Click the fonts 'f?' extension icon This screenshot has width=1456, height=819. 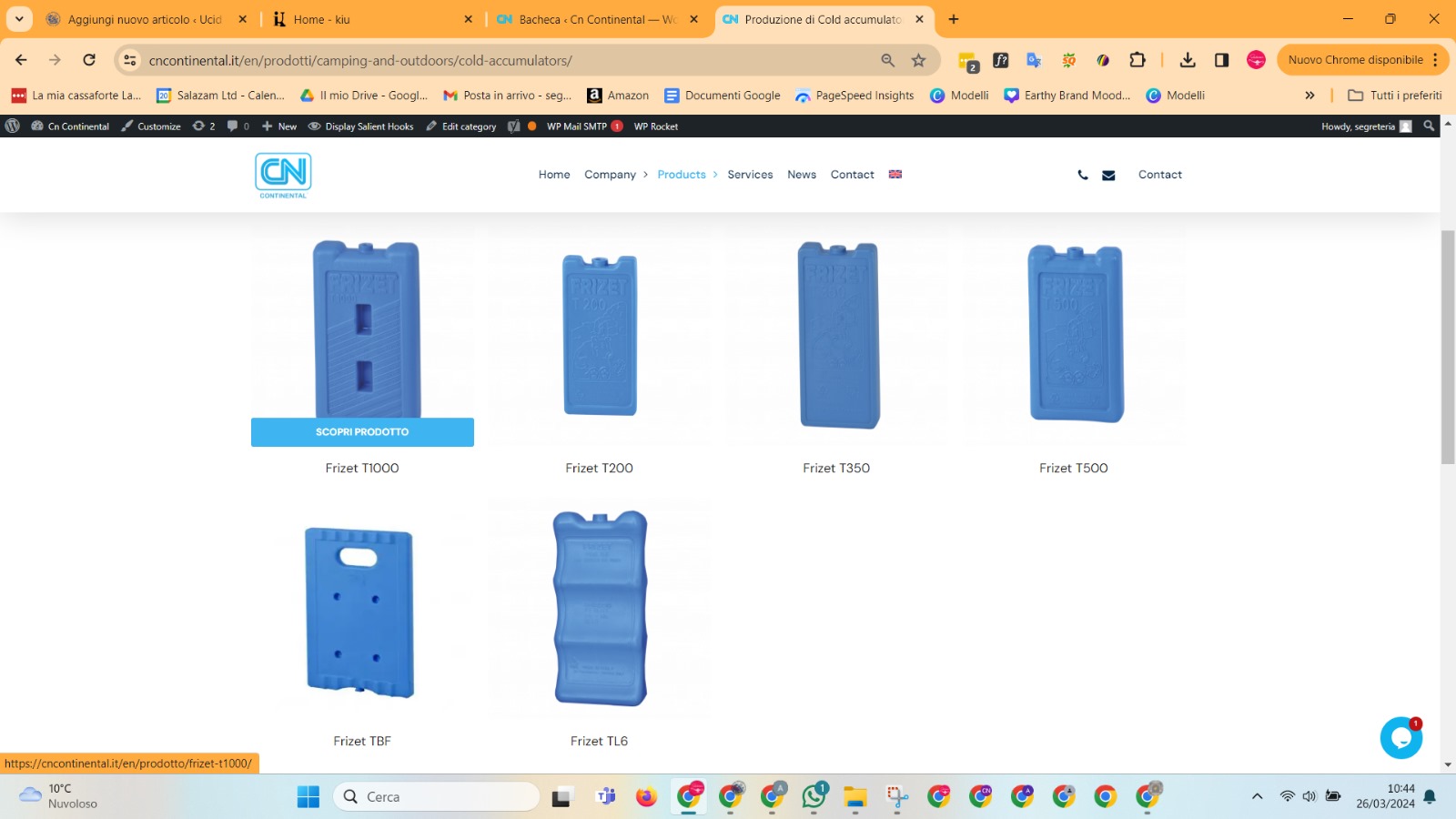(x=1001, y=60)
